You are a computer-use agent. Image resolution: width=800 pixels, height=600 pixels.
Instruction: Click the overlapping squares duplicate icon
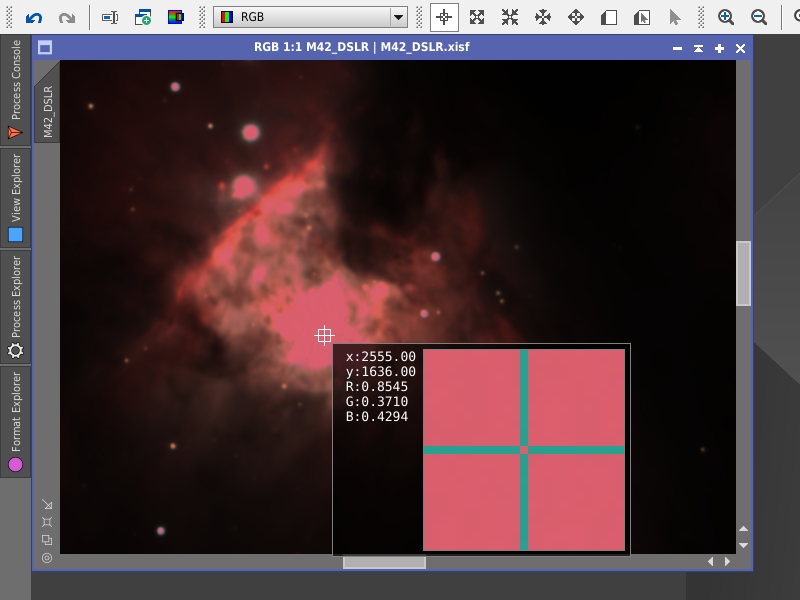[x=47, y=540]
